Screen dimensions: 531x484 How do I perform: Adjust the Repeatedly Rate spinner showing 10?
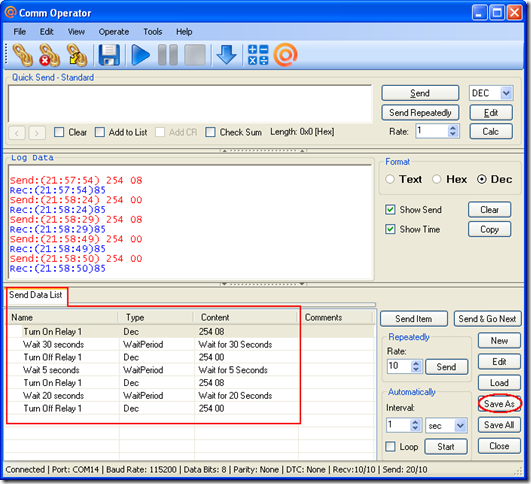416,366
